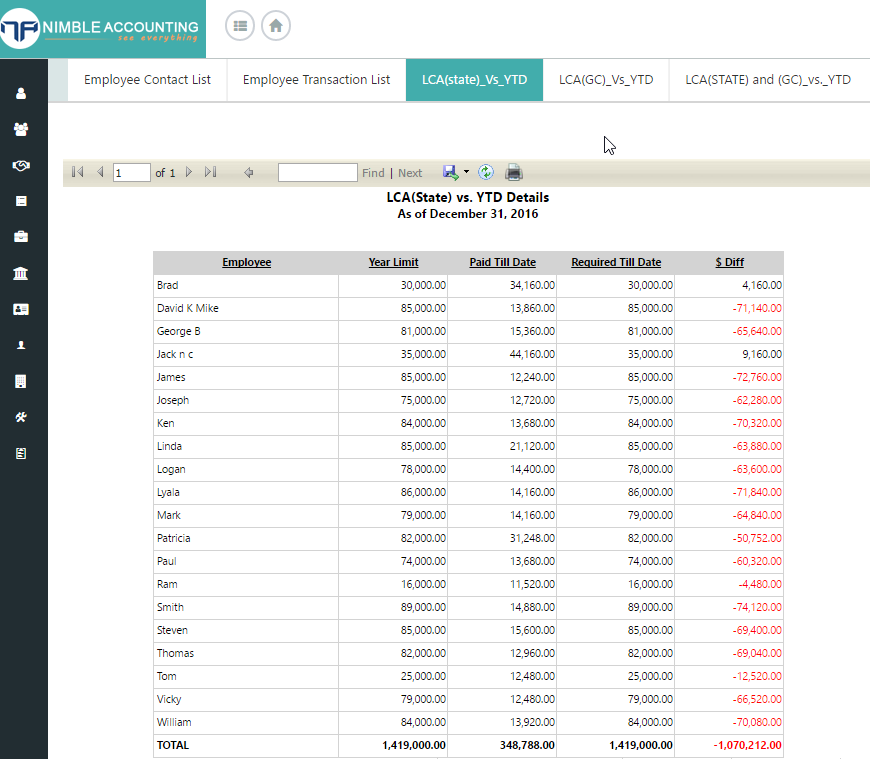Open the export format dropdown arrow
Viewport: 870px width, 760px height.
point(464,172)
